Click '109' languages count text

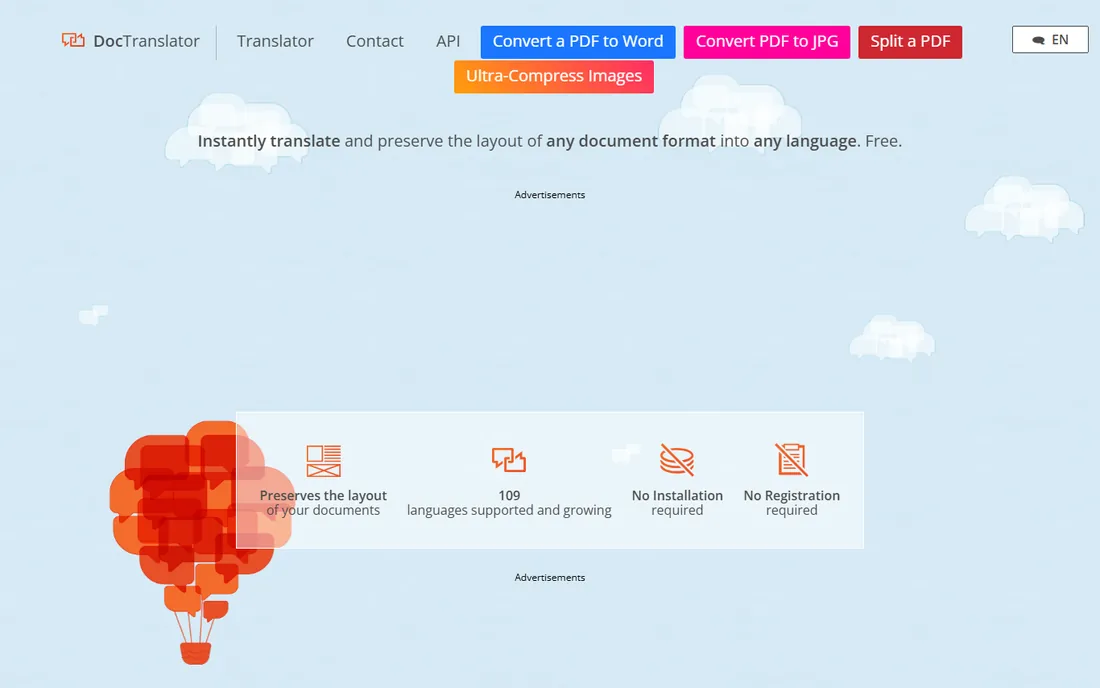[509, 495]
